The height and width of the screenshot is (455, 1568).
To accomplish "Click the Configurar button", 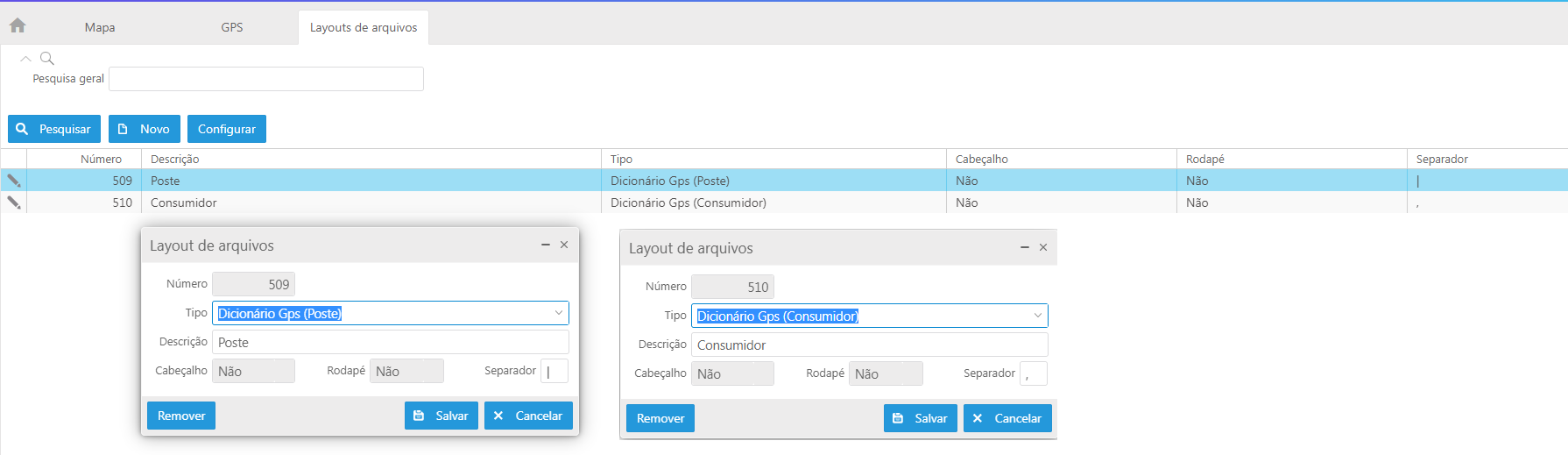I will click(x=227, y=129).
